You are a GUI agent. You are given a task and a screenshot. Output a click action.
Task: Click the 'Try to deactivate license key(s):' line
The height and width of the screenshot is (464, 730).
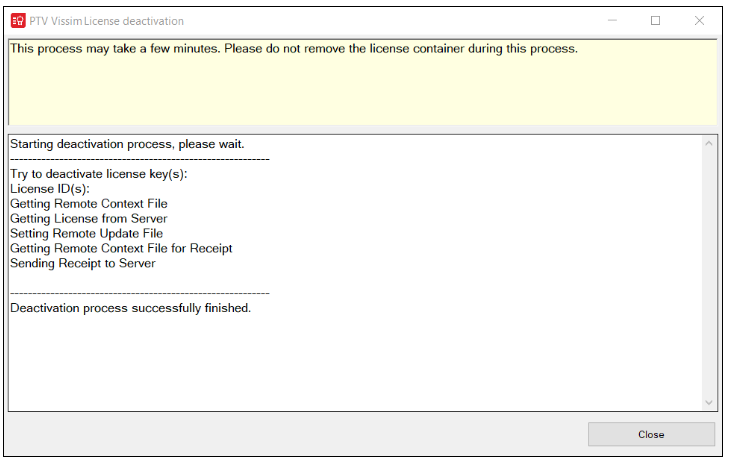[99, 174]
